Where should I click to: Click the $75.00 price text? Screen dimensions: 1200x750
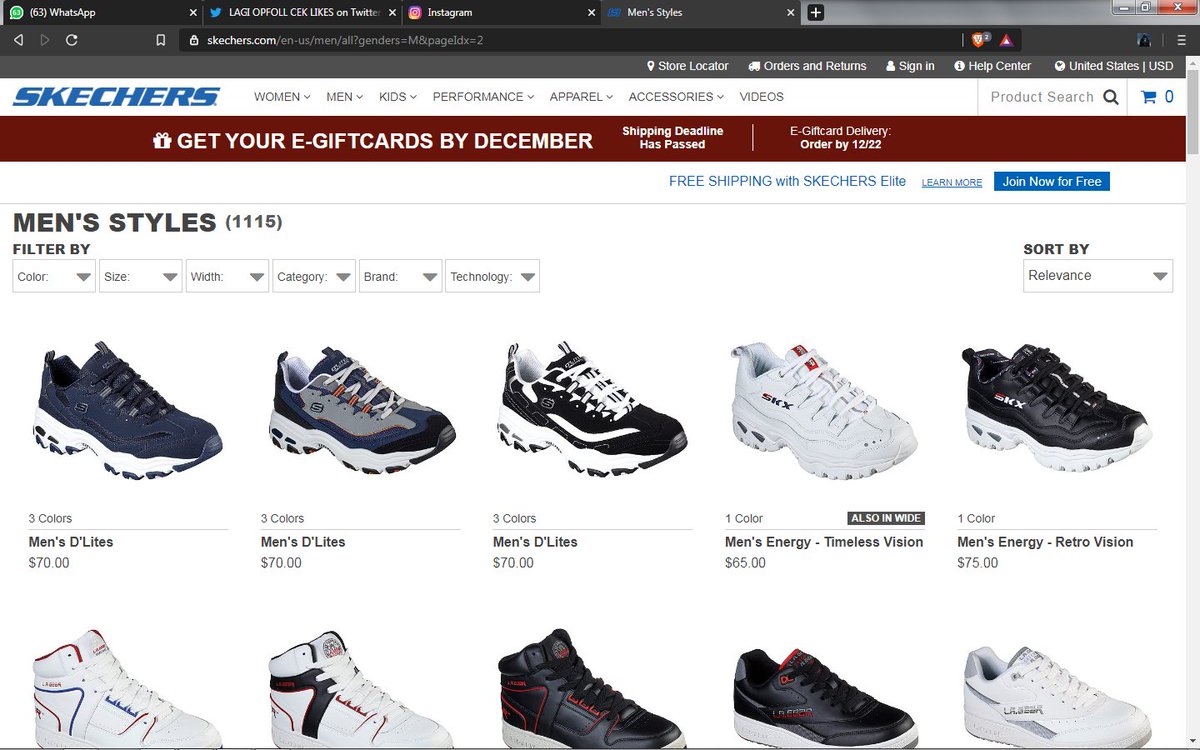coord(977,563)
